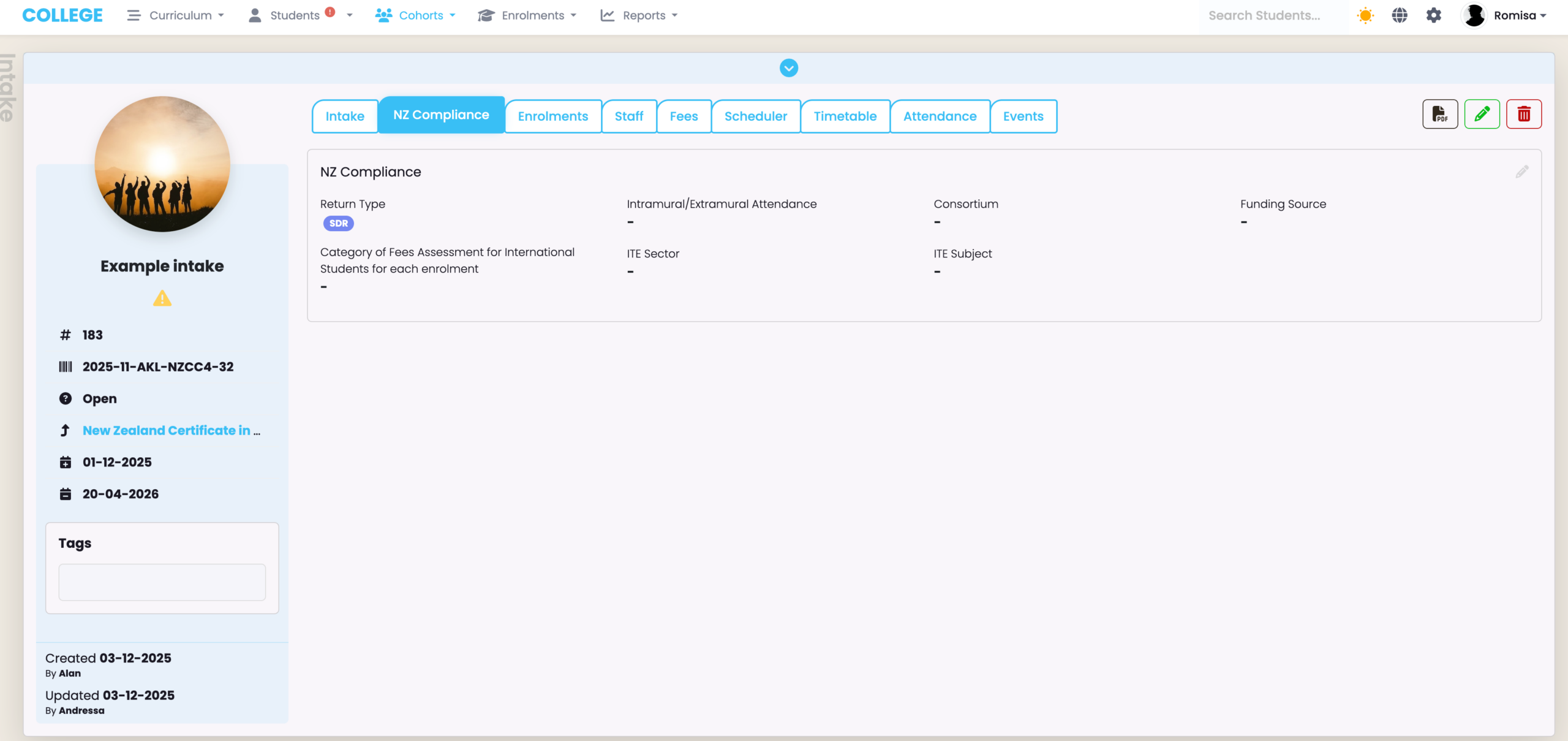Image resolution: width=1568 pixels, height=741 pixels.
Task: Click the yellow warning triangle icon
Action: (162, 298)
